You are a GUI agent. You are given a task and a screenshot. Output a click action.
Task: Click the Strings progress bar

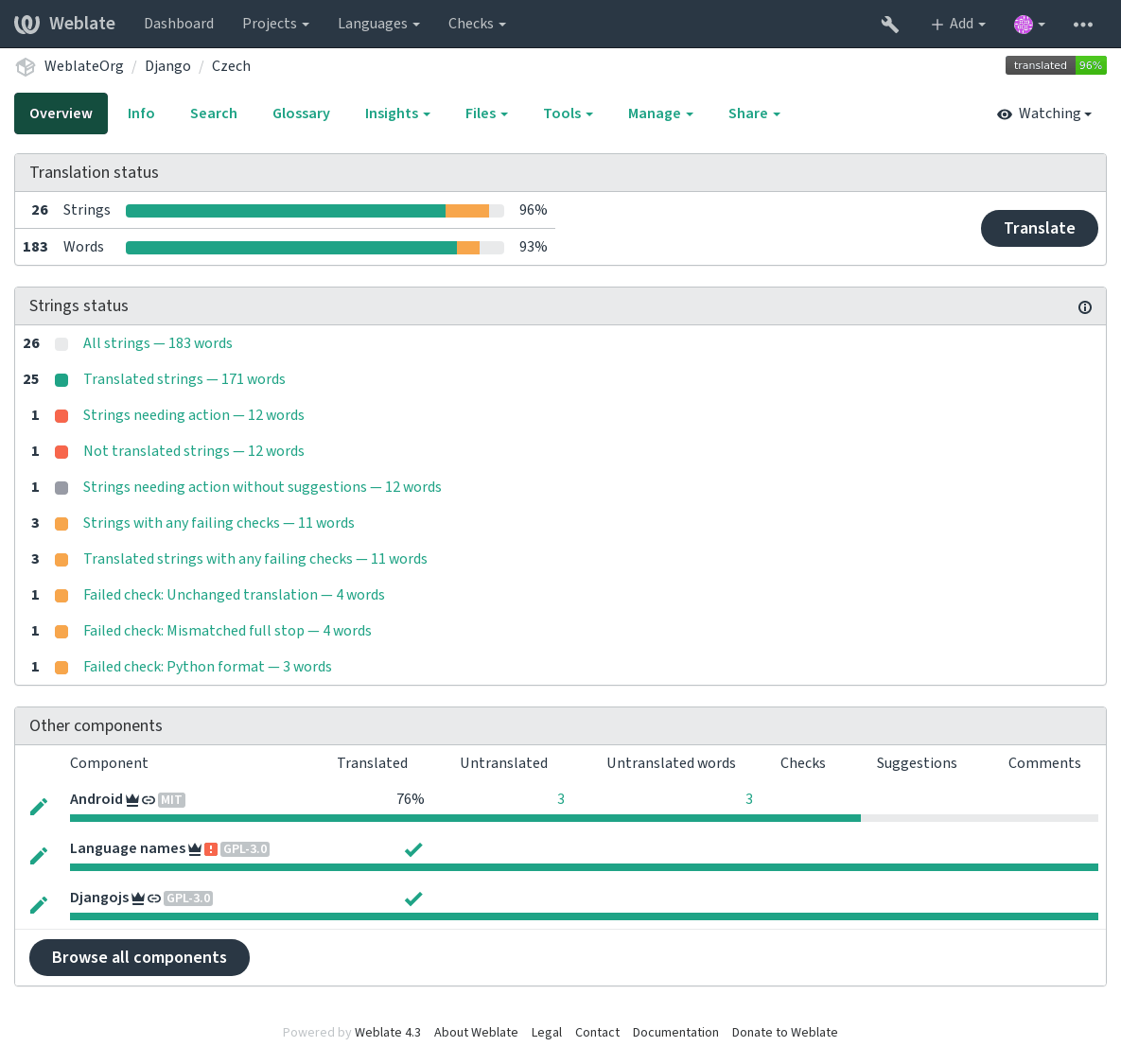click(315, 211)
